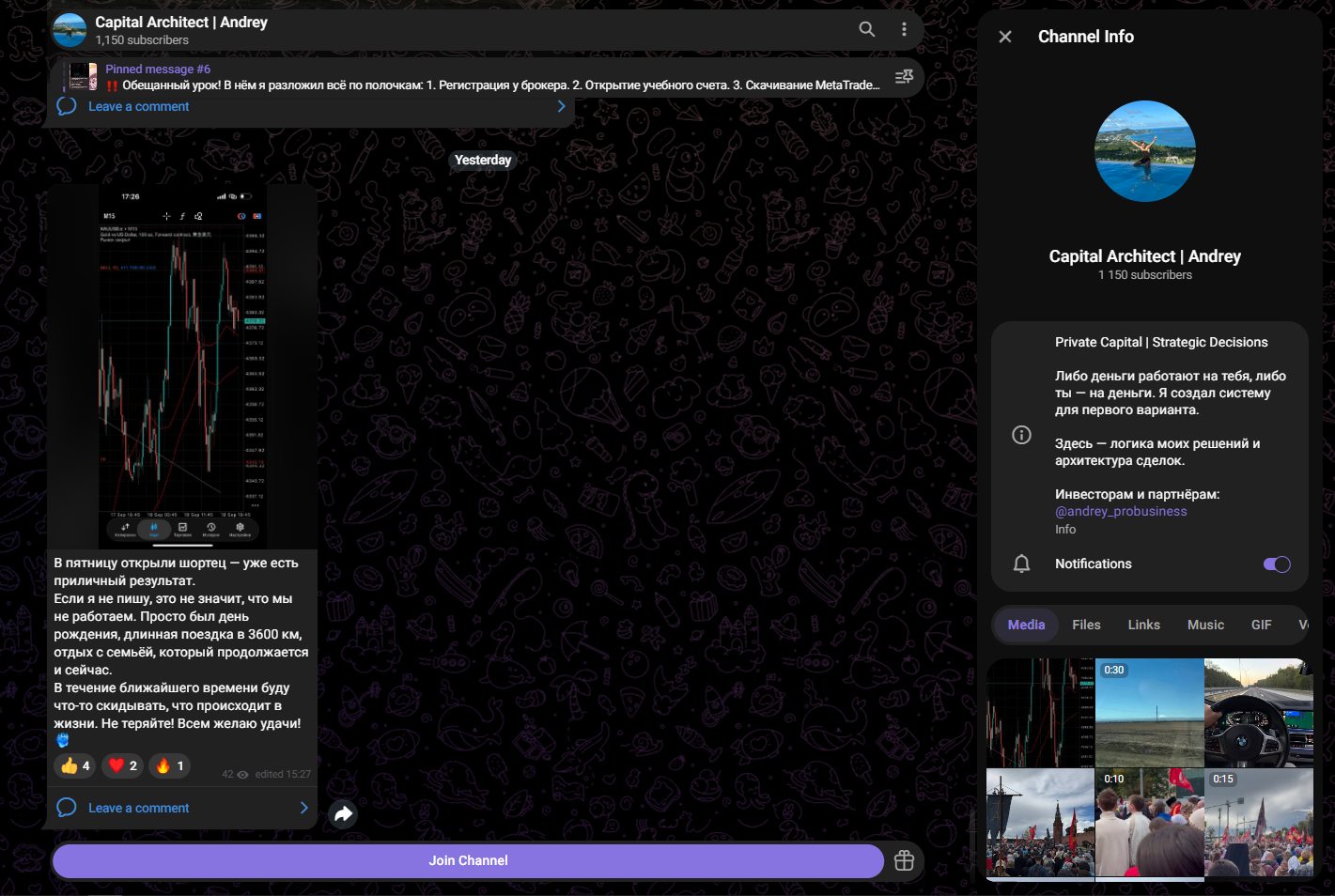Viewport: 1335px width, 896px height.
Task: Open the Kremlin tower crowd photo thumbnail
Action: coord(1040,823)
